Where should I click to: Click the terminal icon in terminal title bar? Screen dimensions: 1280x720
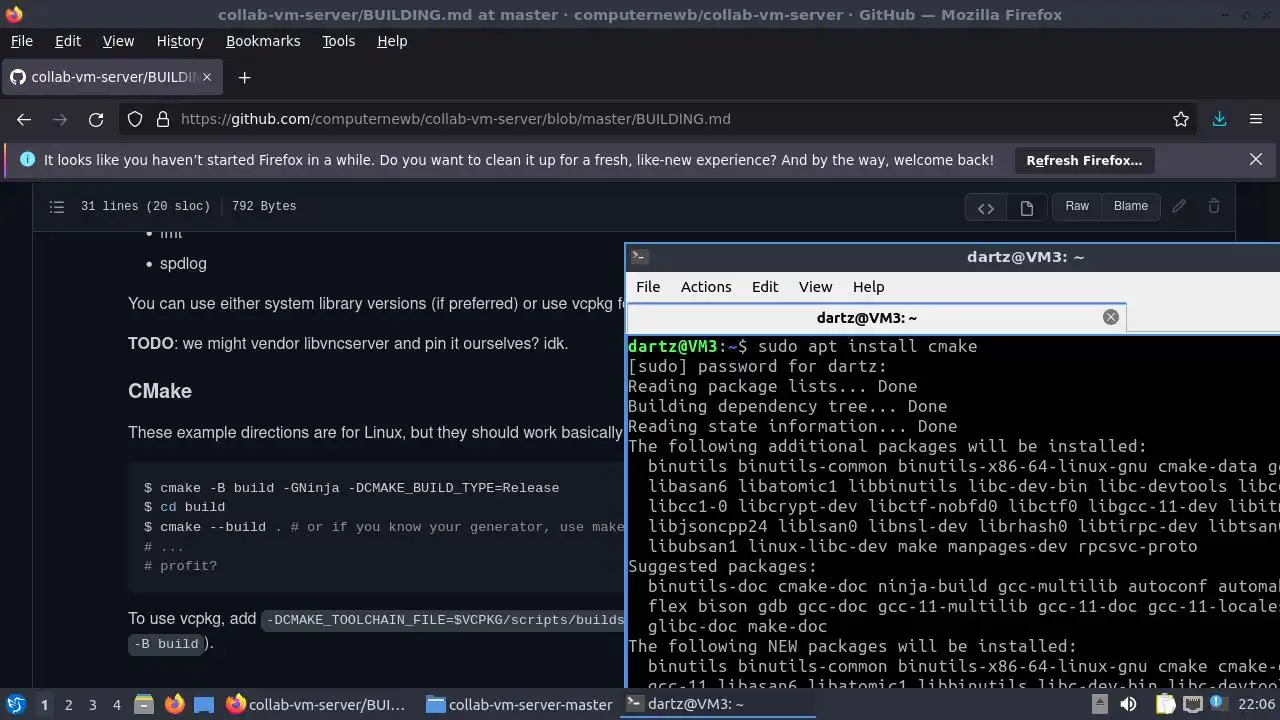point(640,257)
